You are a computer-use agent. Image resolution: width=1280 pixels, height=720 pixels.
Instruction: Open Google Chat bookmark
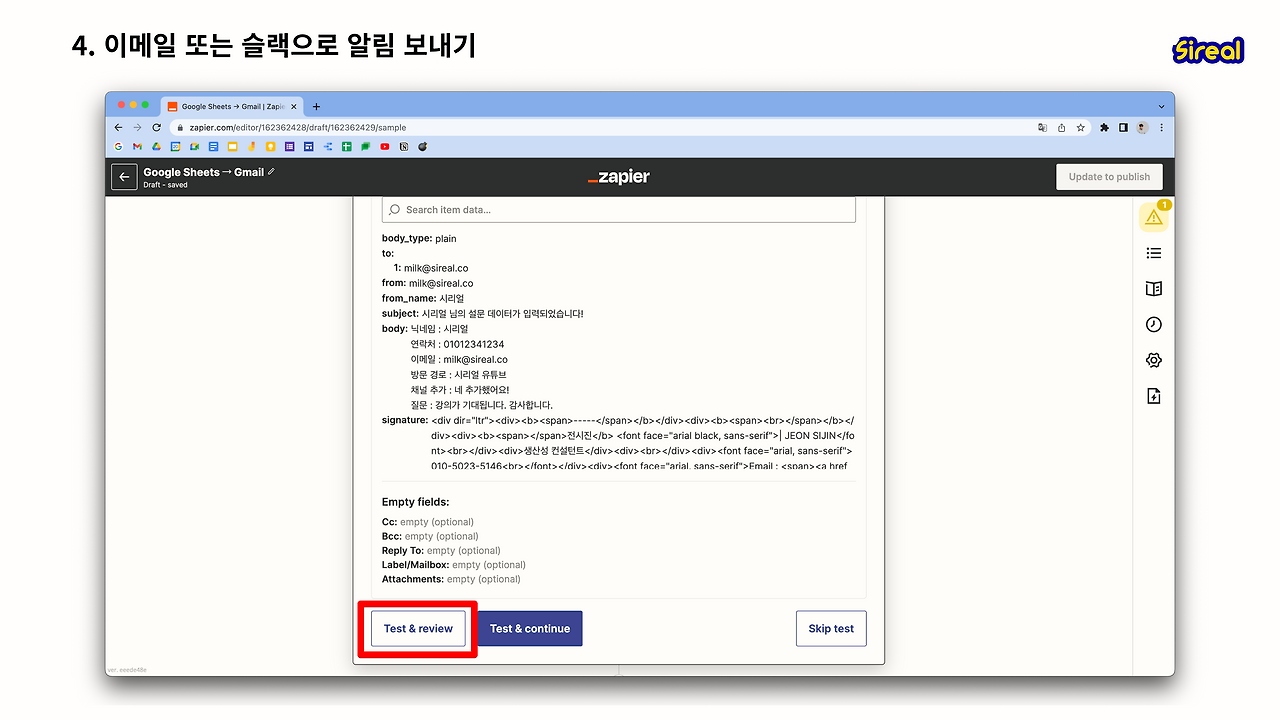tap(366, 147)
